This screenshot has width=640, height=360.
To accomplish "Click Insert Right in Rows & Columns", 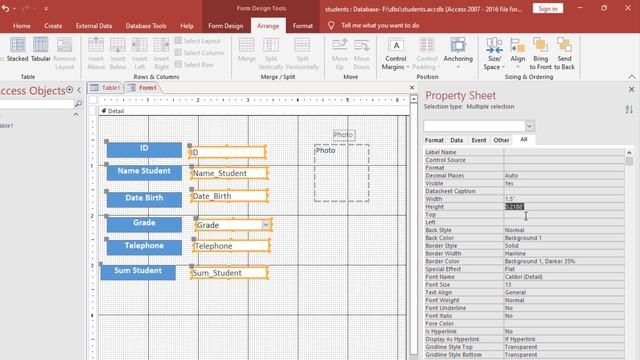I will 161,53.
